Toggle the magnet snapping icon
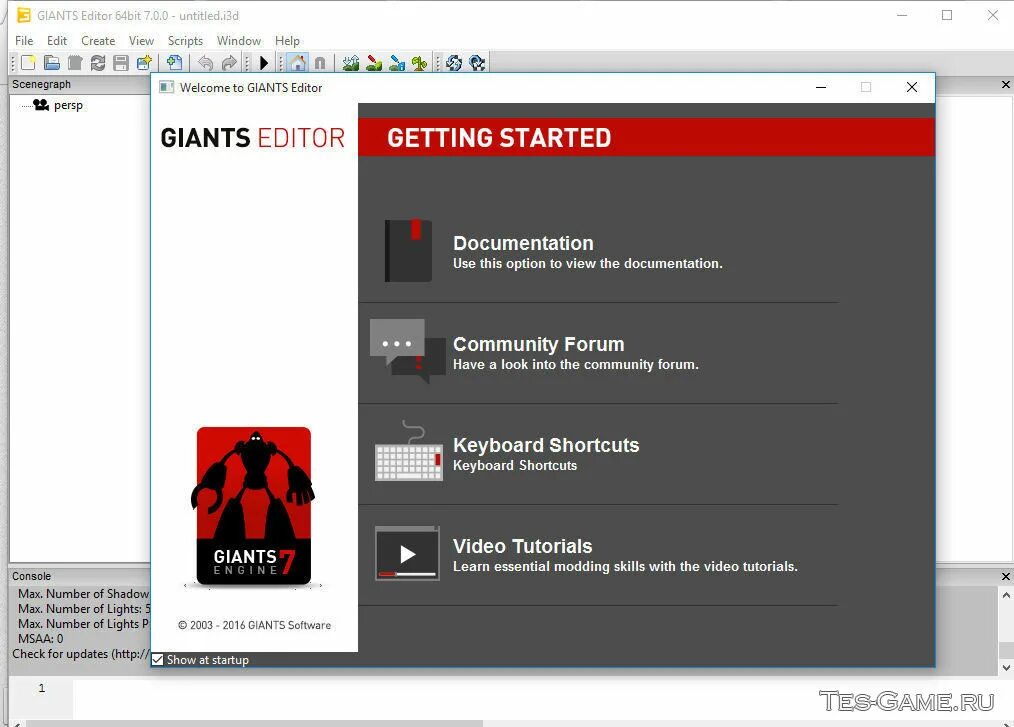The height and width of the screenshot is (727, 1014). tap(320, 63)
